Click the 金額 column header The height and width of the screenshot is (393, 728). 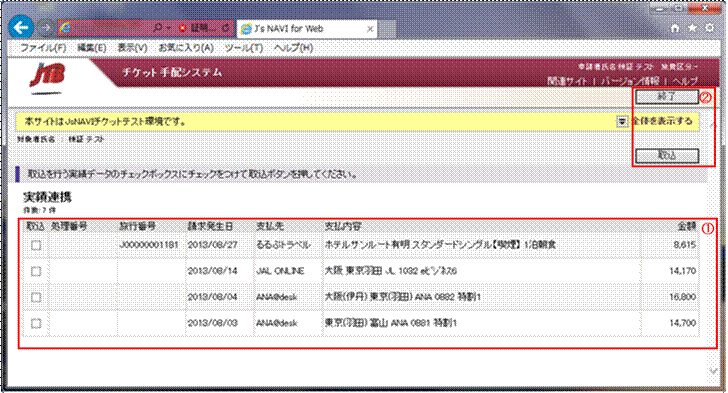tap(687, 226)
